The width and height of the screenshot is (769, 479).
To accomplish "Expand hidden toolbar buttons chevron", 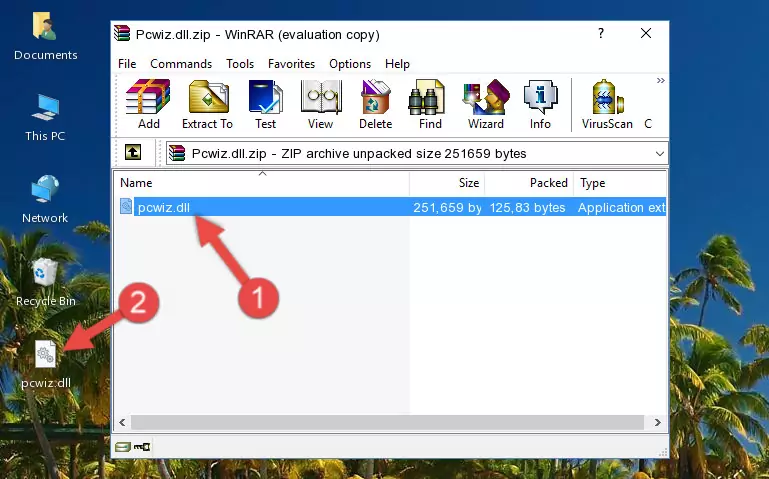I will [661, 80].
